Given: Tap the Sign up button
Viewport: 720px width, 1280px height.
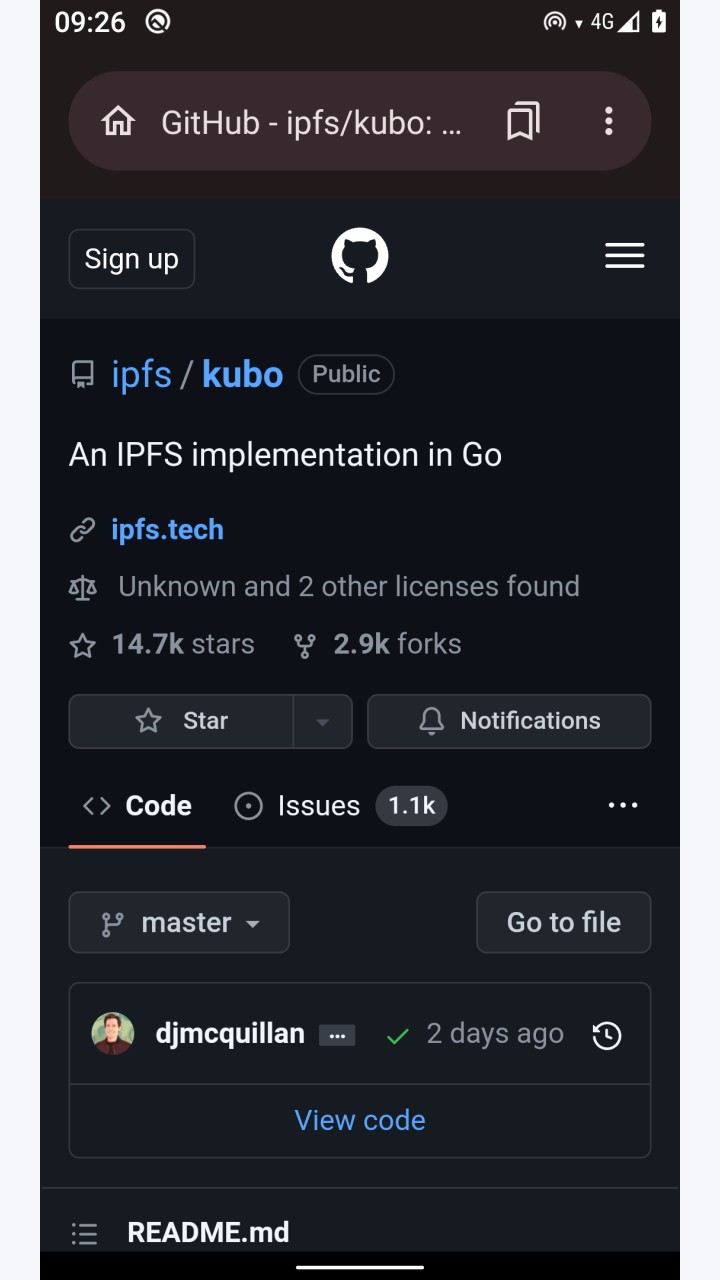Looking at the screenshot, I should 132,259.
